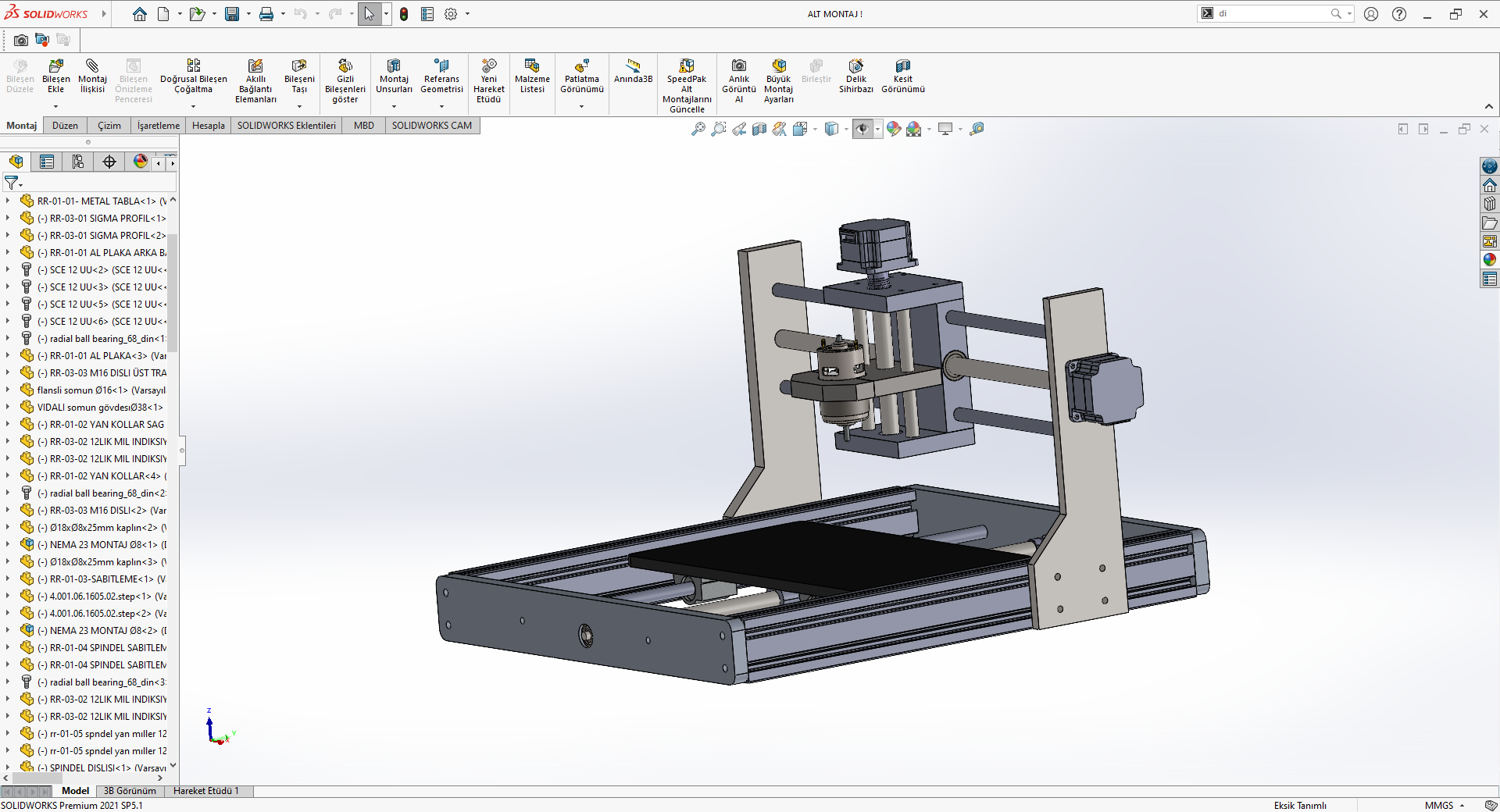Expand RR-01-01- METAL TABLA<1> tree node
This screenshot has width=1500, height=812.
(x=8, y=201)
